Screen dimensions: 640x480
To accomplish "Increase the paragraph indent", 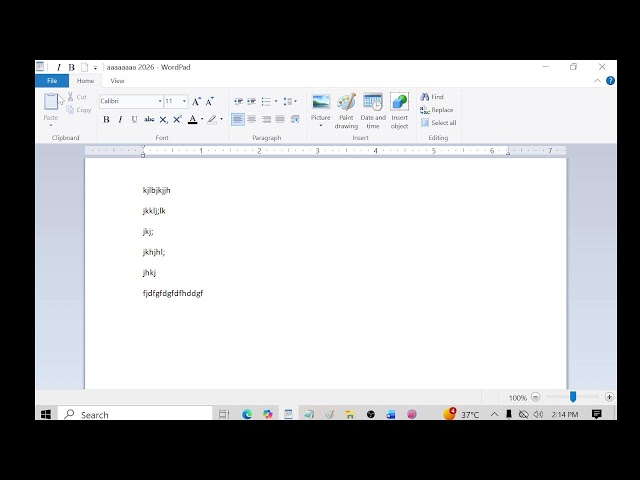I will click(x=251, y=101).
